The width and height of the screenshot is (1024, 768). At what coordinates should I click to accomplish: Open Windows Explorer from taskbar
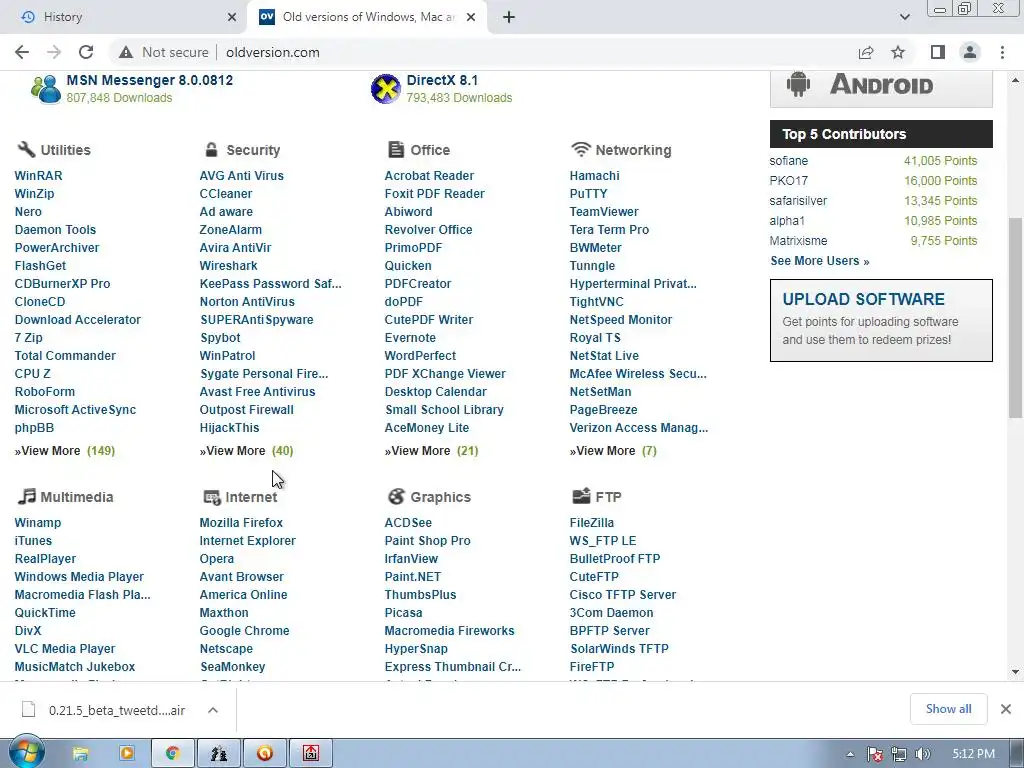[x=80, y=754]
